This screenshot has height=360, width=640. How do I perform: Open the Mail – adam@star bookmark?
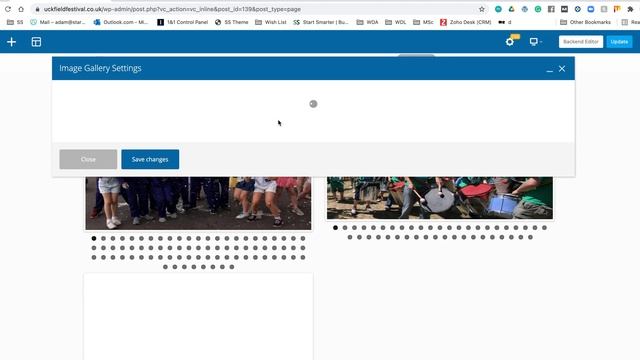[58, 22]
